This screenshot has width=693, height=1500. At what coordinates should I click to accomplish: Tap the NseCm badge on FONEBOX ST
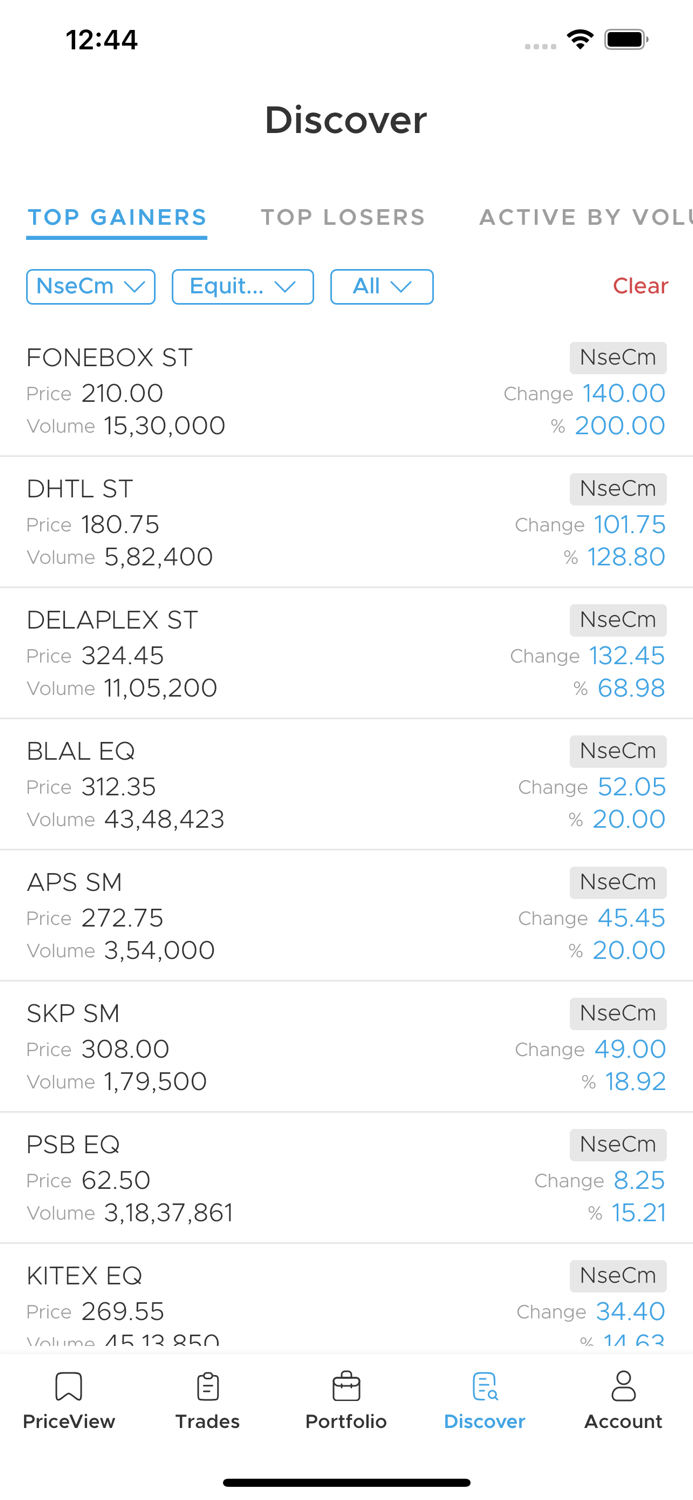(x=618, y=358)
